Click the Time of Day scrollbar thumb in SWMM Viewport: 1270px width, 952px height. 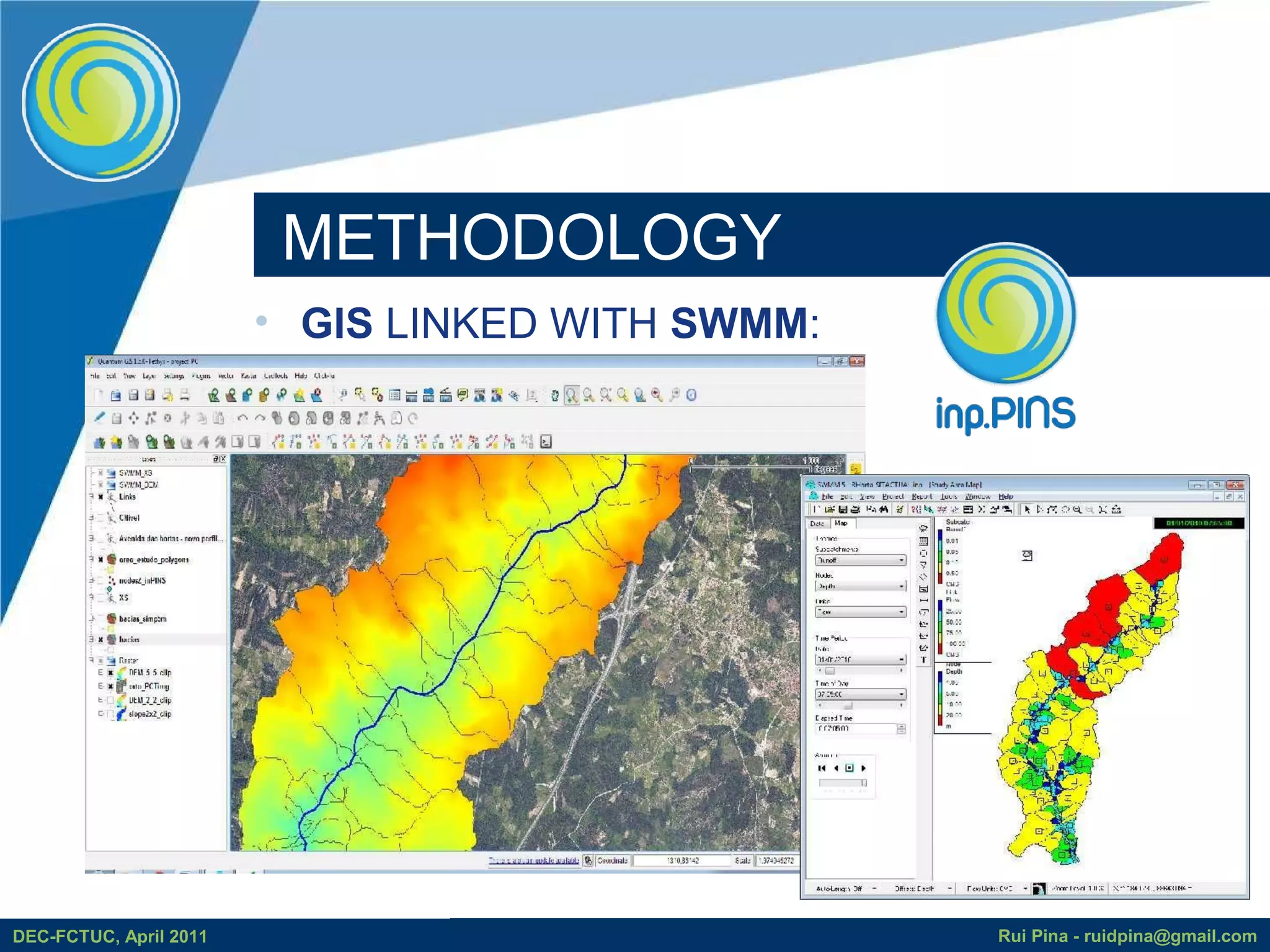pos(848,705)
